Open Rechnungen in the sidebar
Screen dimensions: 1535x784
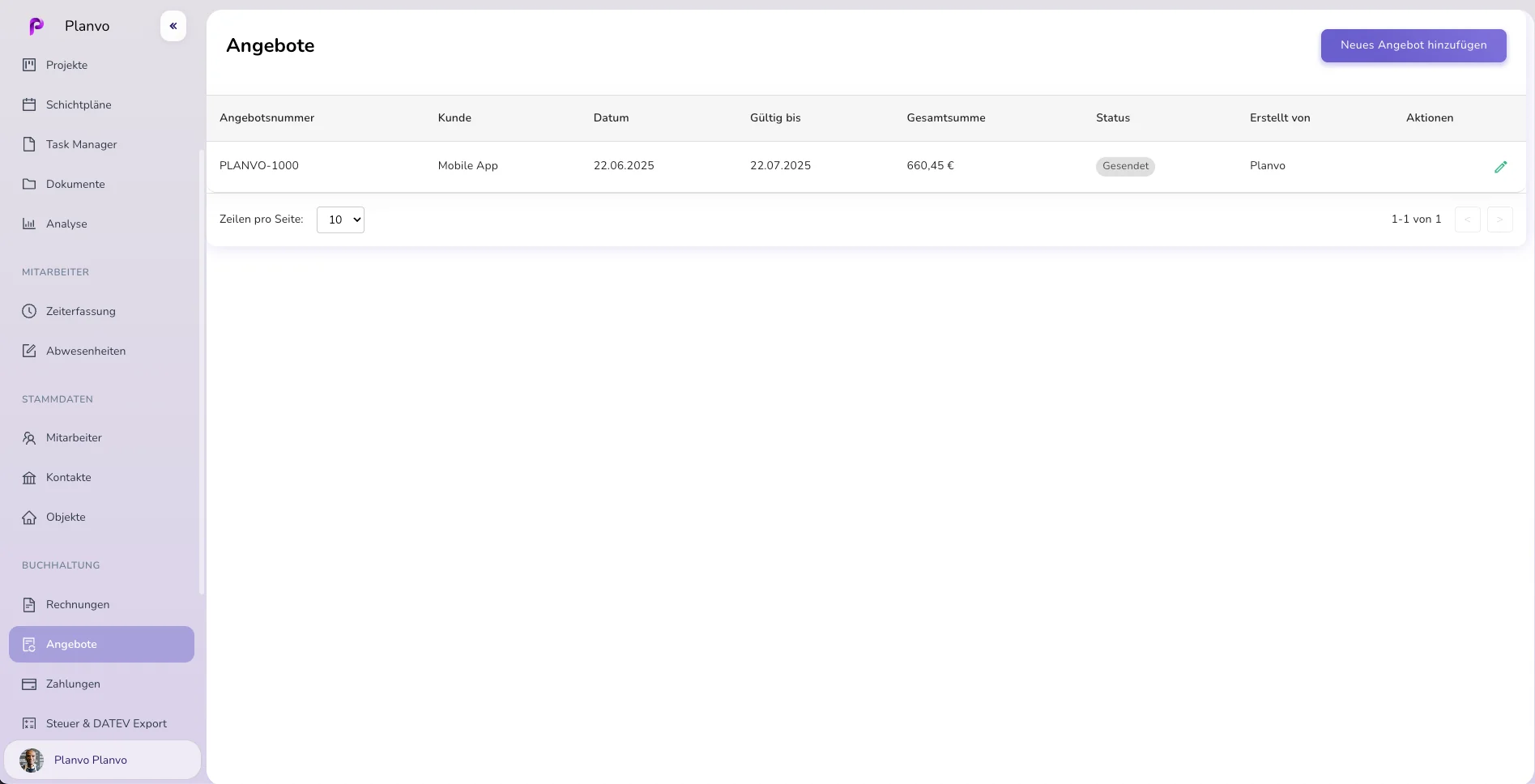(78, 604)
